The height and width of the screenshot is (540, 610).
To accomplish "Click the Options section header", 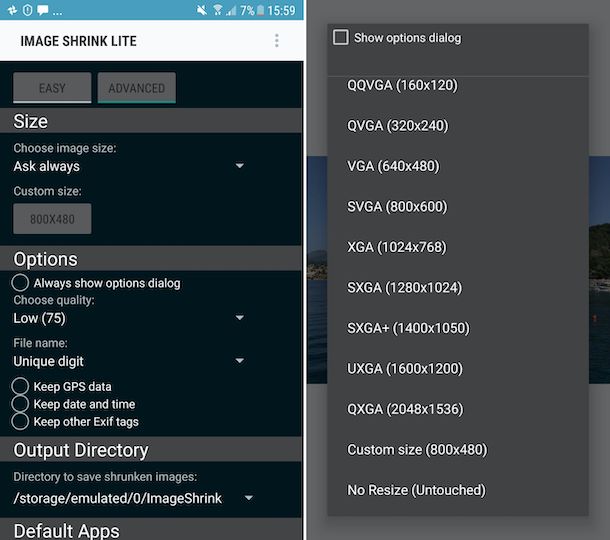I will click(151, 258).
